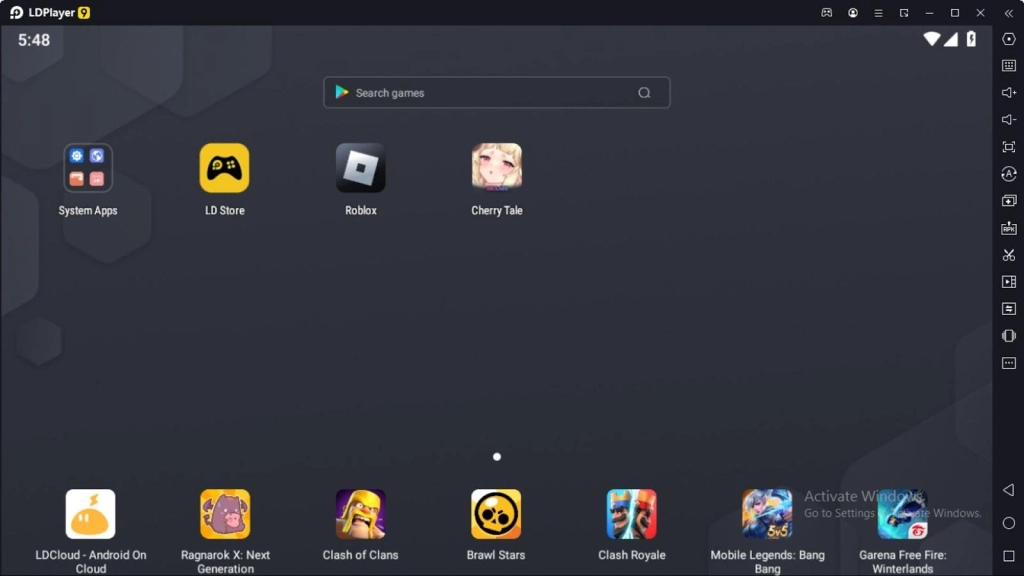Launch the Cherry Tale game

pyautogui.click(x=496, y=168)
